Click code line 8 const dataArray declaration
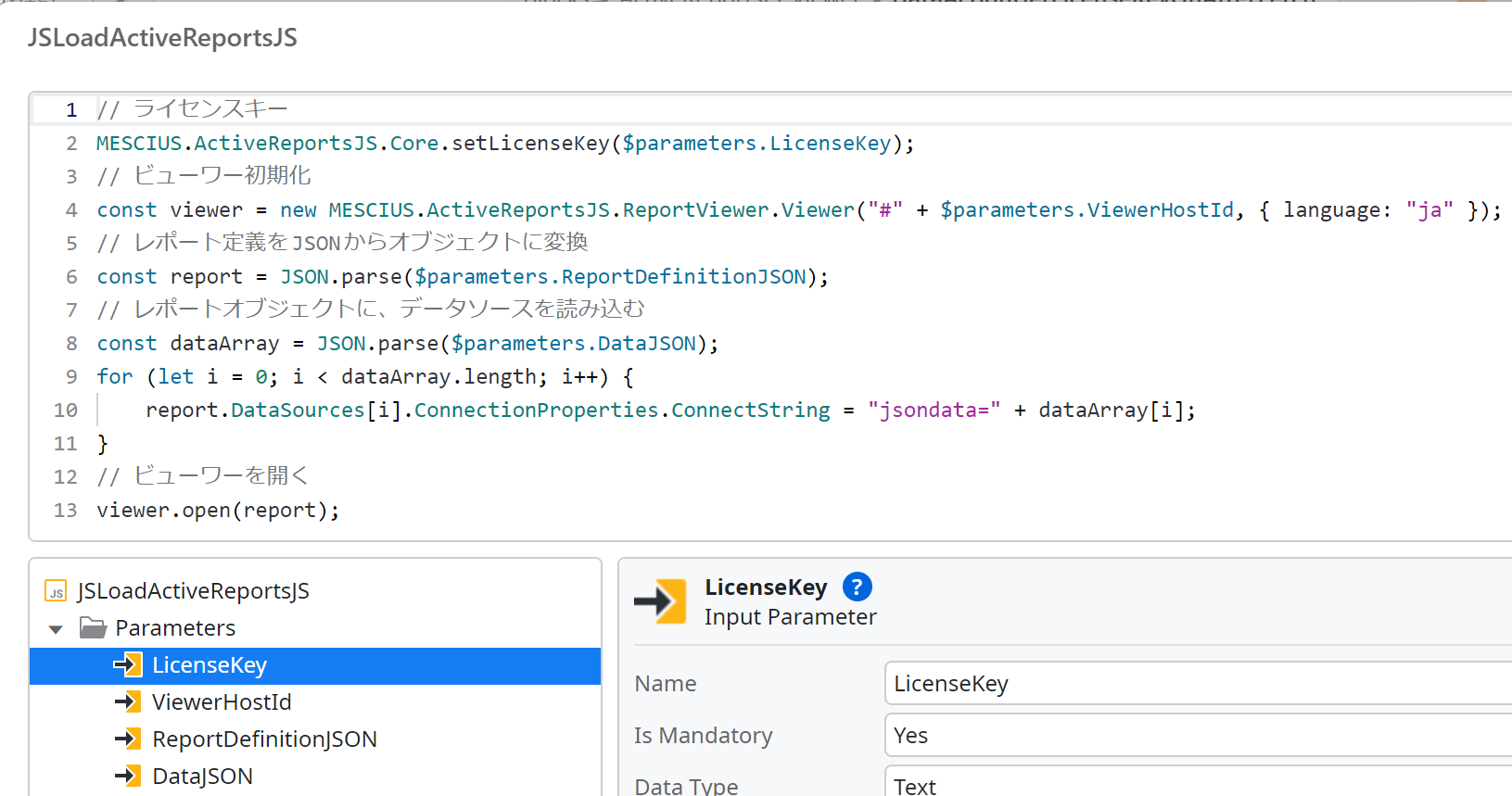1512x796 pixels. 408,344
